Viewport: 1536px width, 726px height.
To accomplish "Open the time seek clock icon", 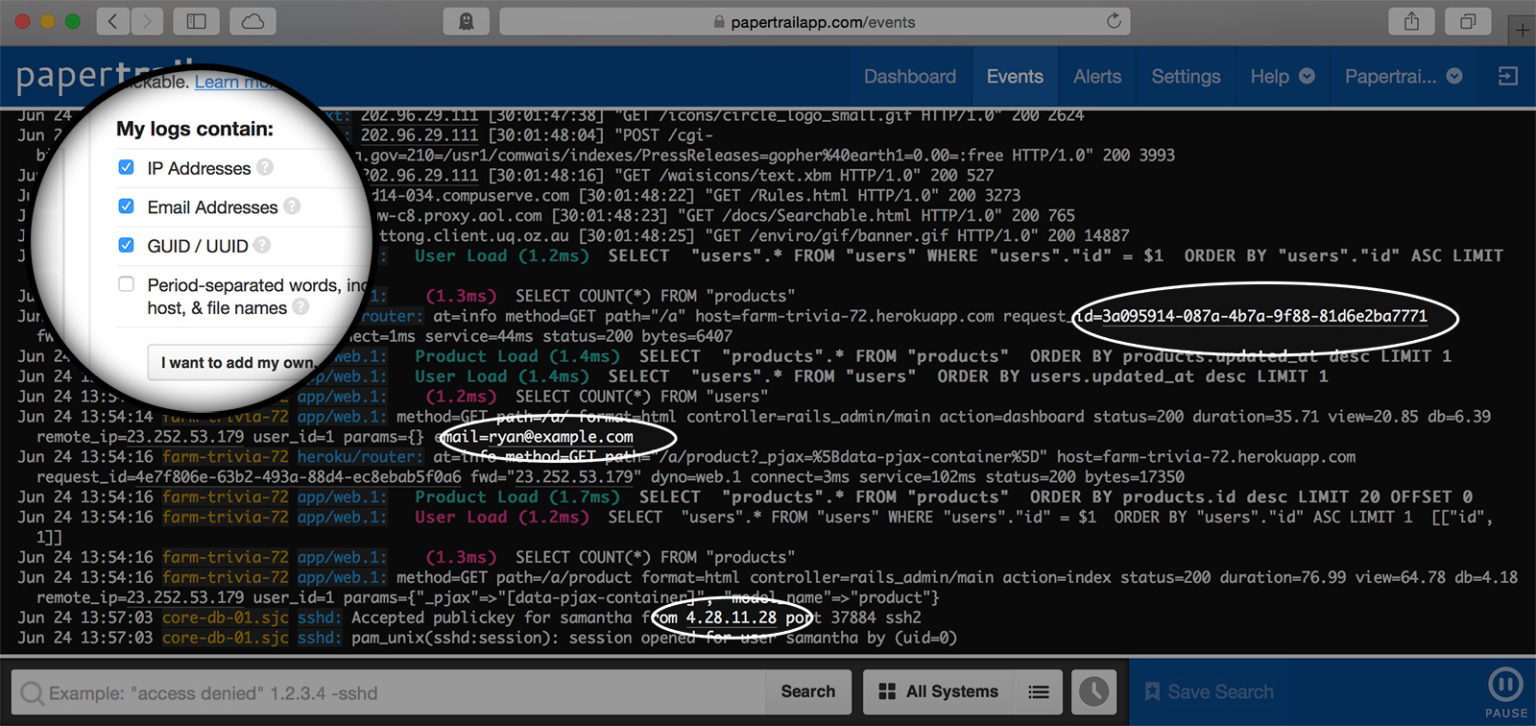I will 1093,691.
